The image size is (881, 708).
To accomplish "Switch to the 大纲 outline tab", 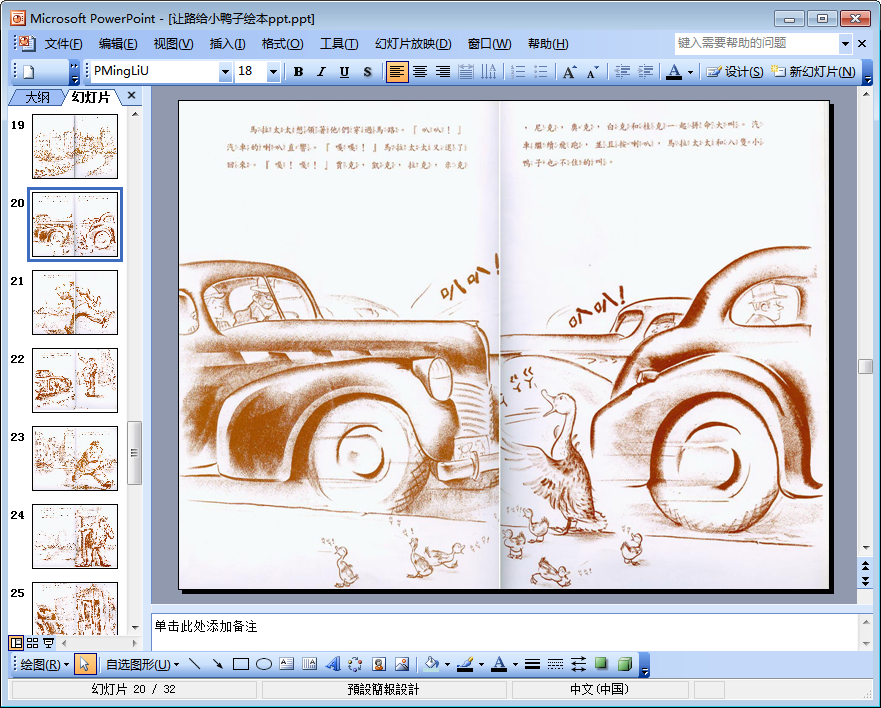I will 37,97.
